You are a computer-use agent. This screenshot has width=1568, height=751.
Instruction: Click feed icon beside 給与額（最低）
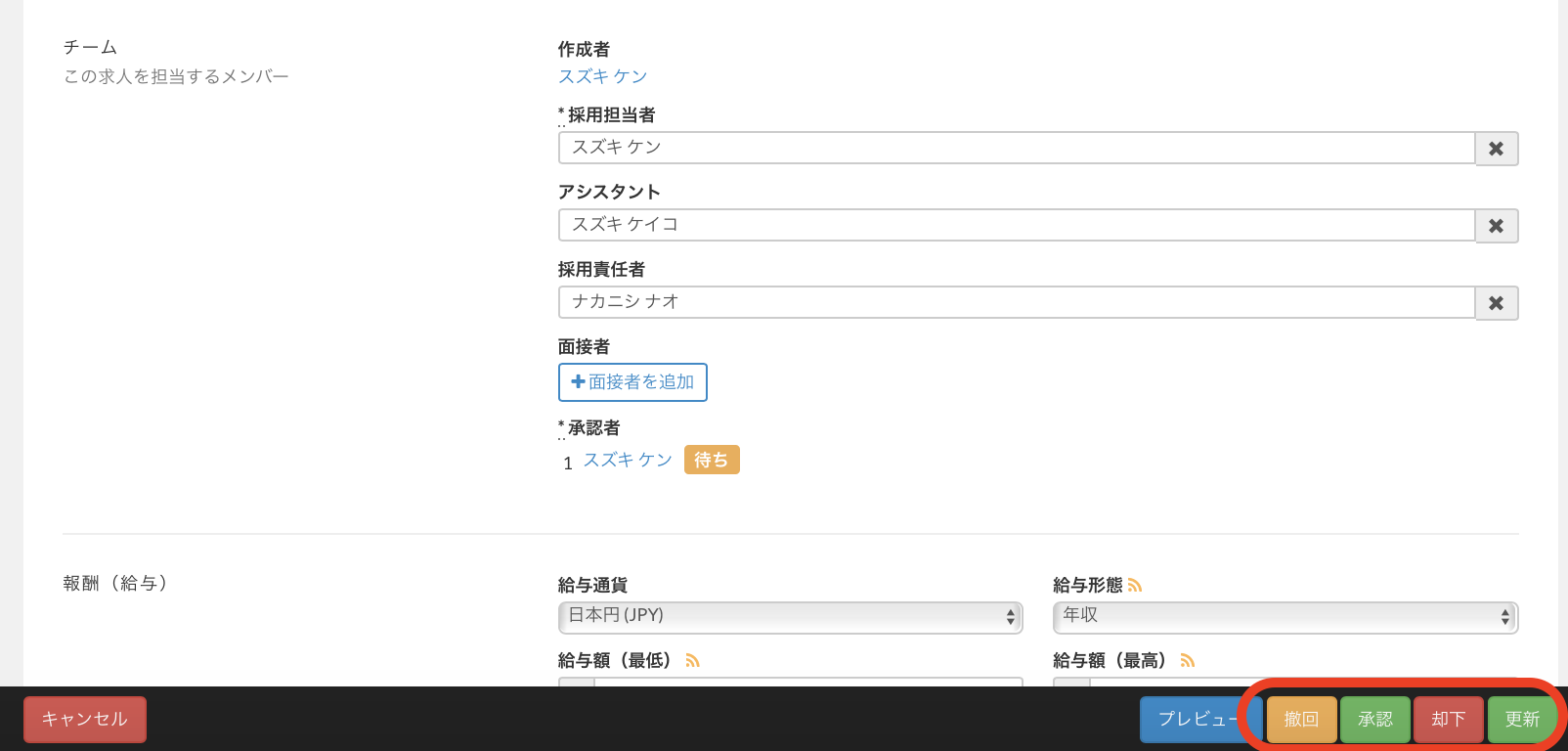692,661
